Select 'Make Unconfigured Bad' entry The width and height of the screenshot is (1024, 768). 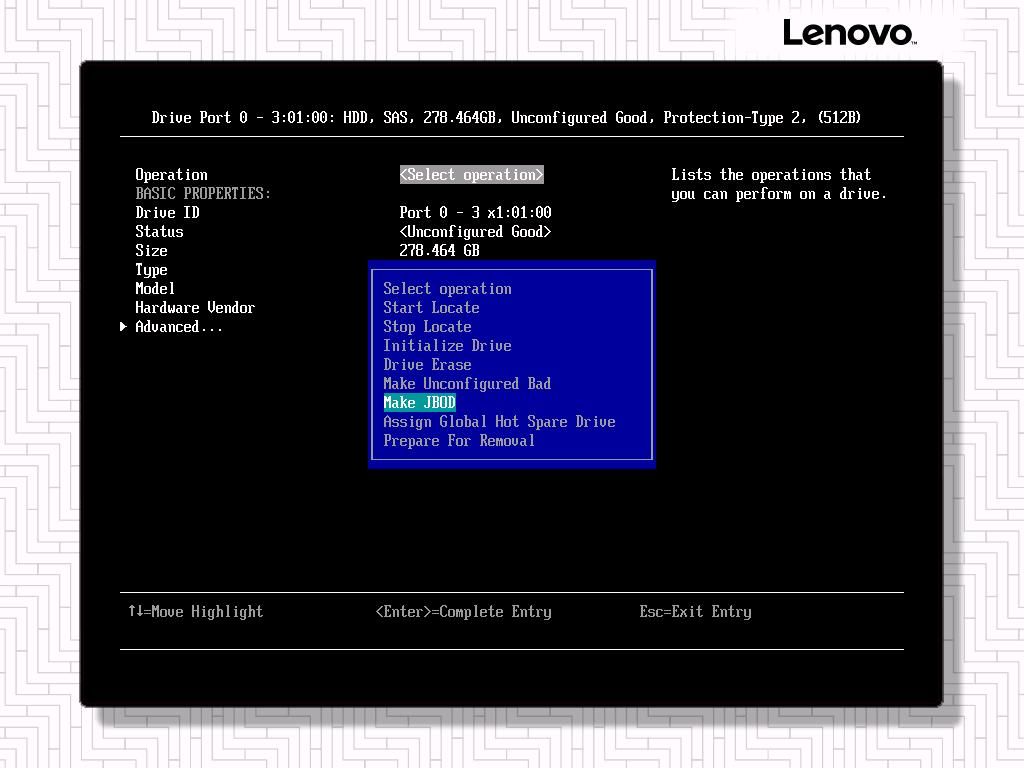pos(467,384)
